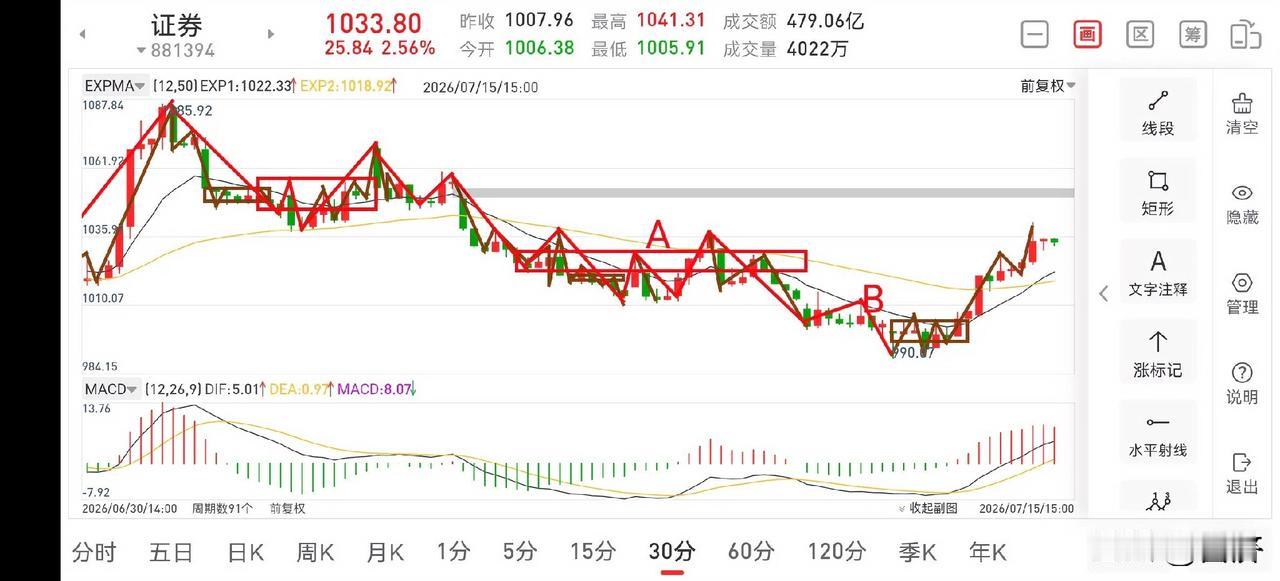This screenshot has width=1280, height=581.
Task: Switch to the 五日 tab
Action: point(171,551)
